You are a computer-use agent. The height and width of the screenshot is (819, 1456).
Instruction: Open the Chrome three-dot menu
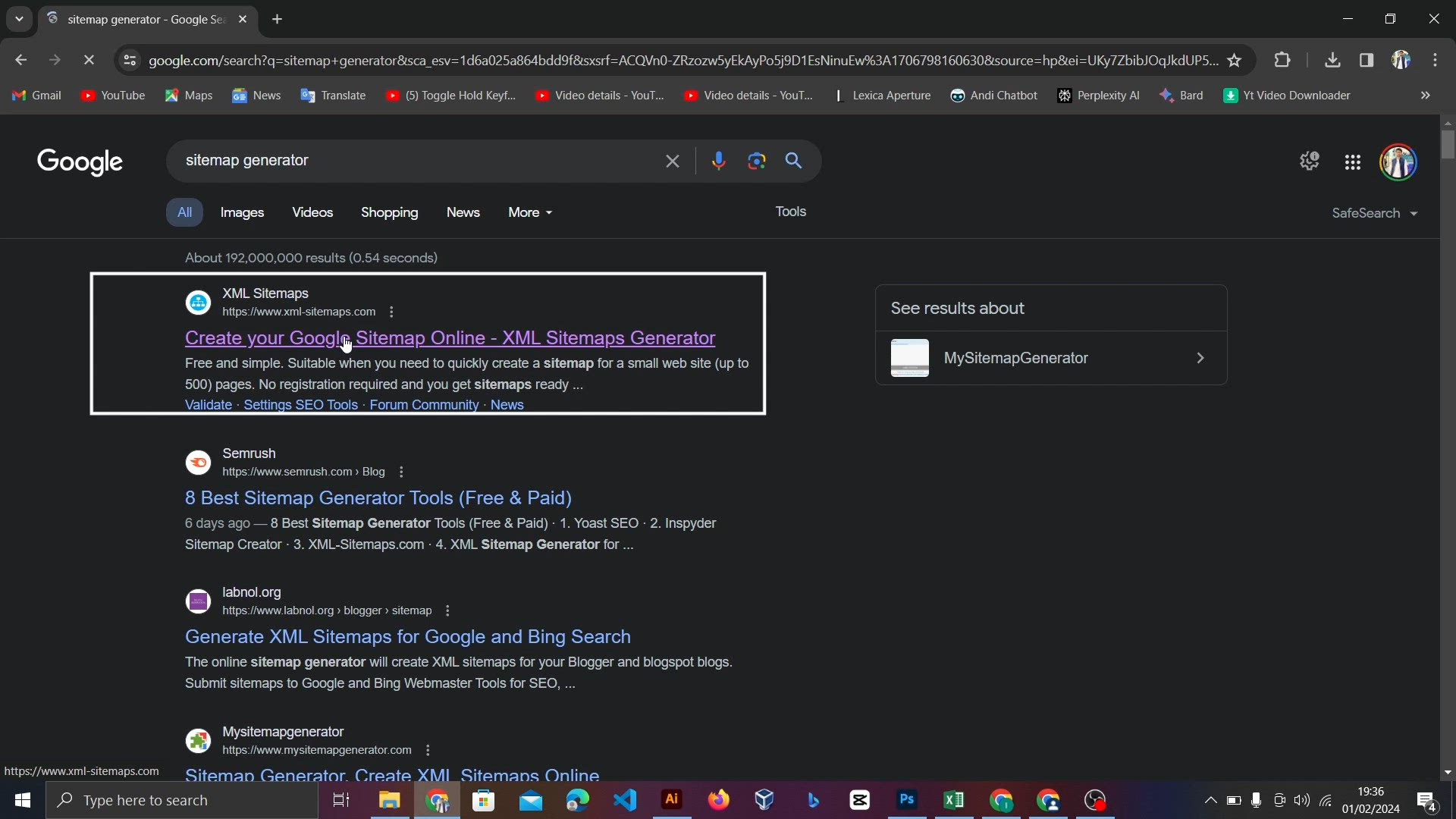(x=1436, y=60)
